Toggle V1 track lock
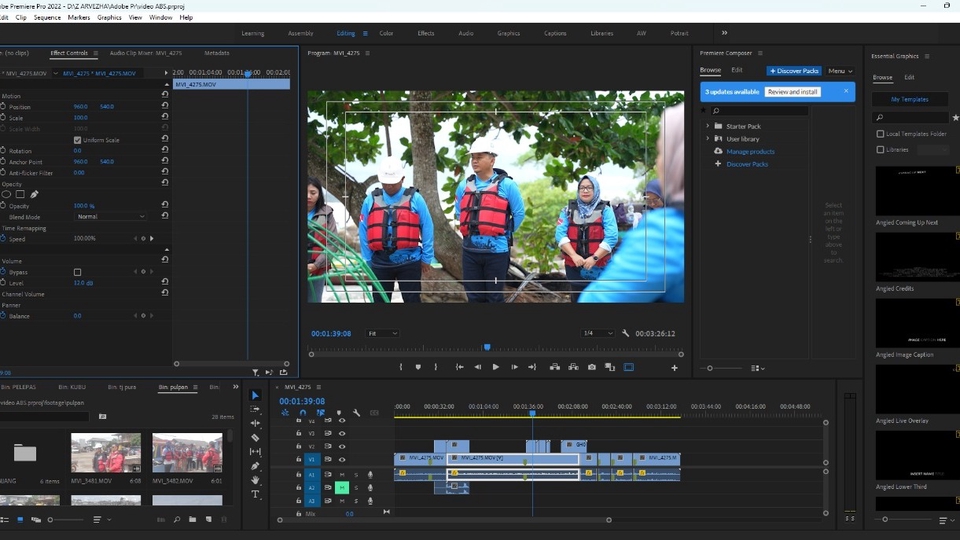 [299, 459]
